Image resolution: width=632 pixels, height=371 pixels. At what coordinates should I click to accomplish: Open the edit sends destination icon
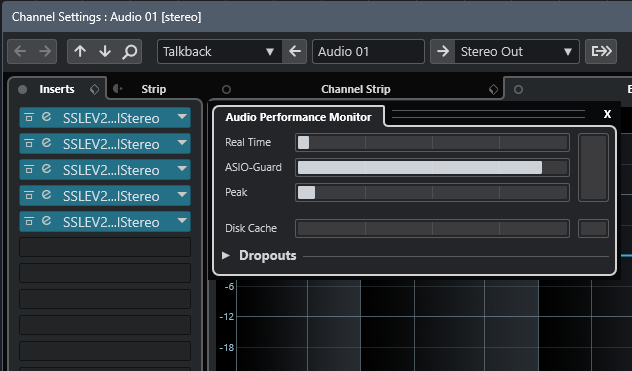click(601, 51)
